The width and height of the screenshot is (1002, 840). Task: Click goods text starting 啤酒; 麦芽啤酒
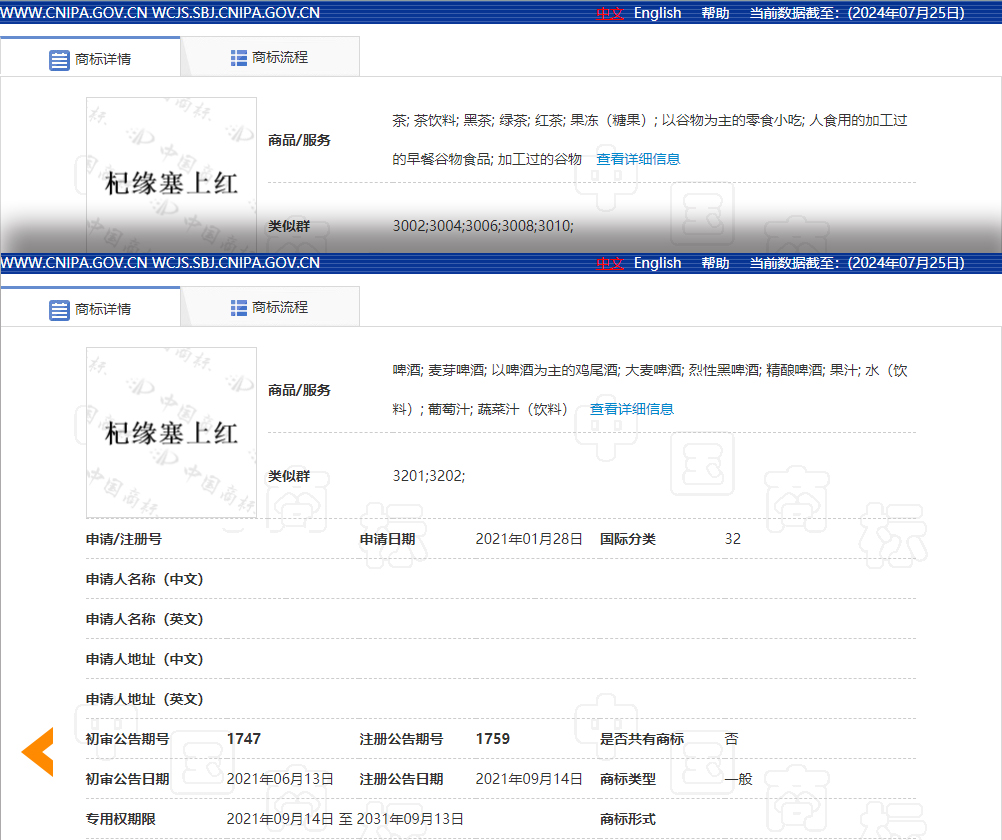650,389
